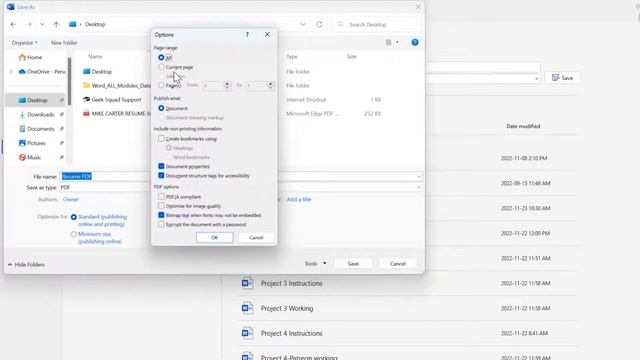Open the Organize menu

click(24, 42)
